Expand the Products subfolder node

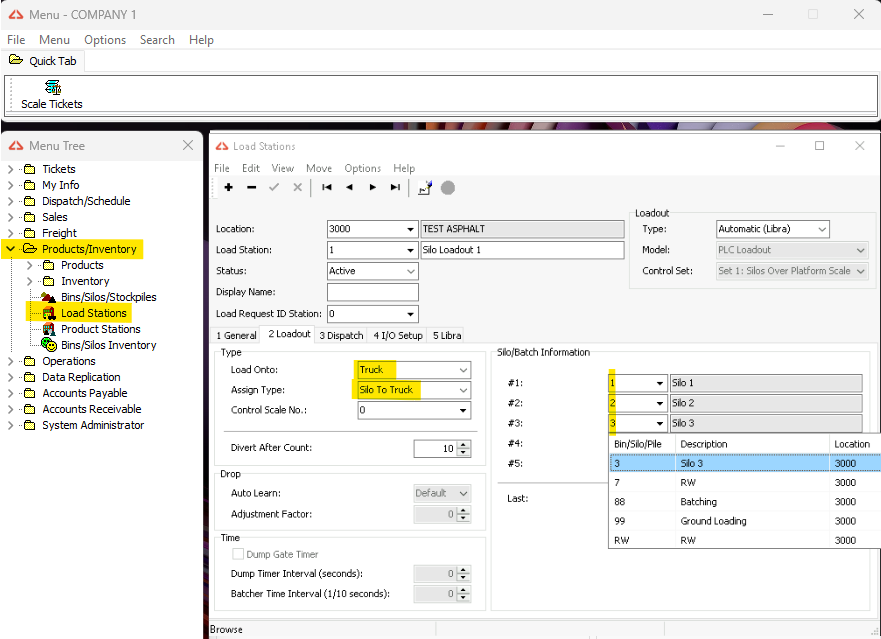[30, 265]
